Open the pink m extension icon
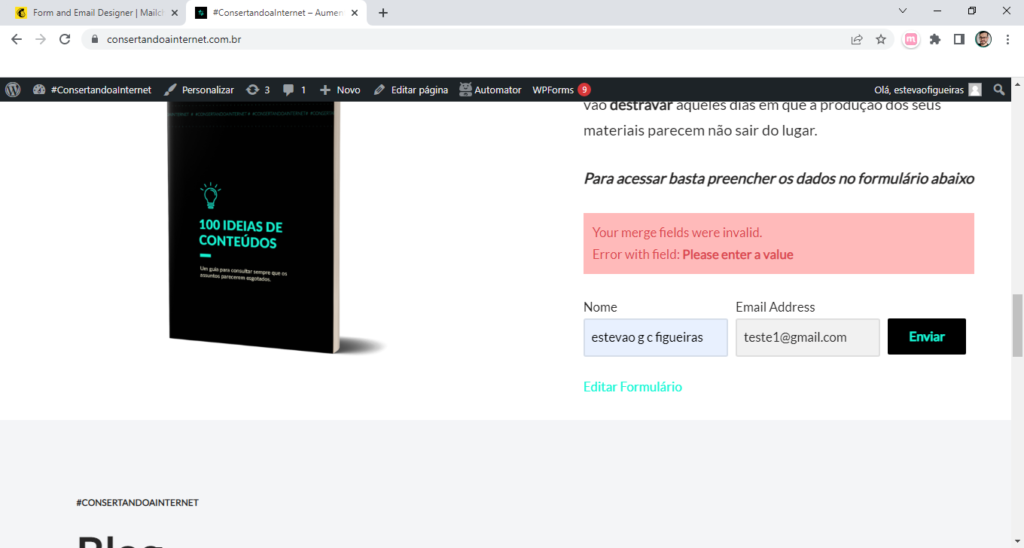This screenshot has height=548, width=1024. (x=910, y=39)
